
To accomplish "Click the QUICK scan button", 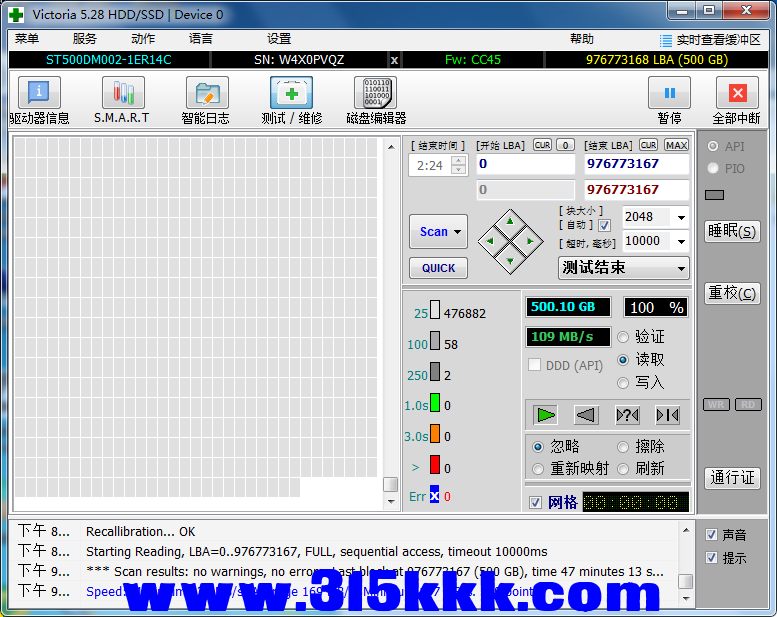I will coord(438,268).
